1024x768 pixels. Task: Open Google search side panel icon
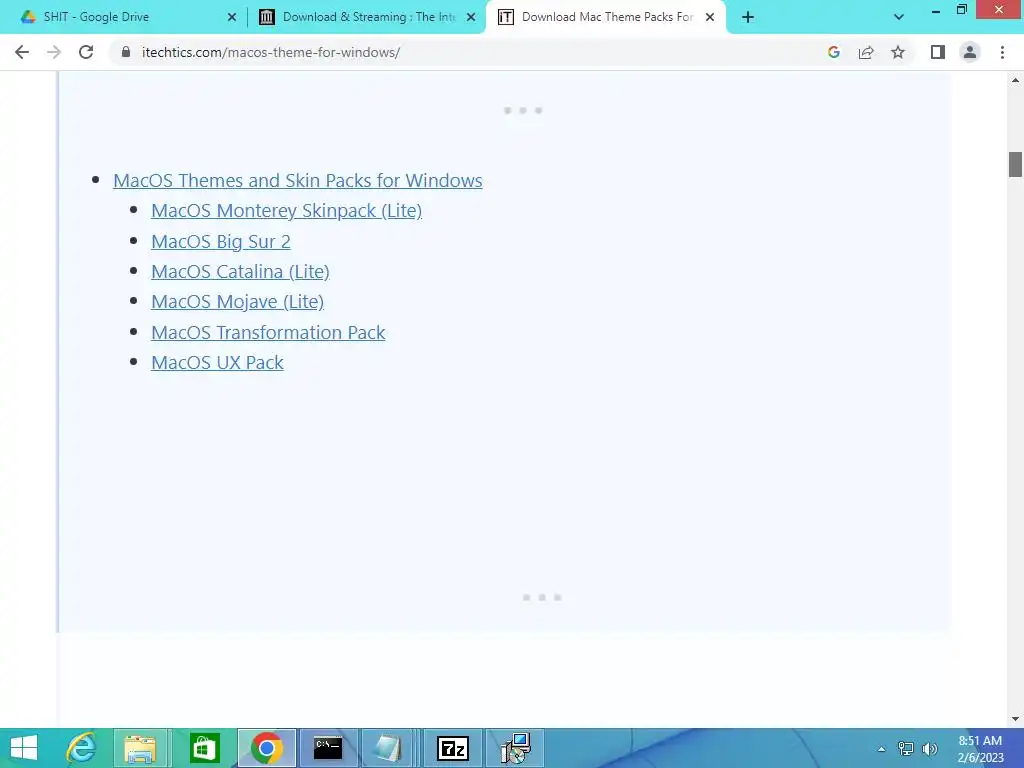click(833, 52)
